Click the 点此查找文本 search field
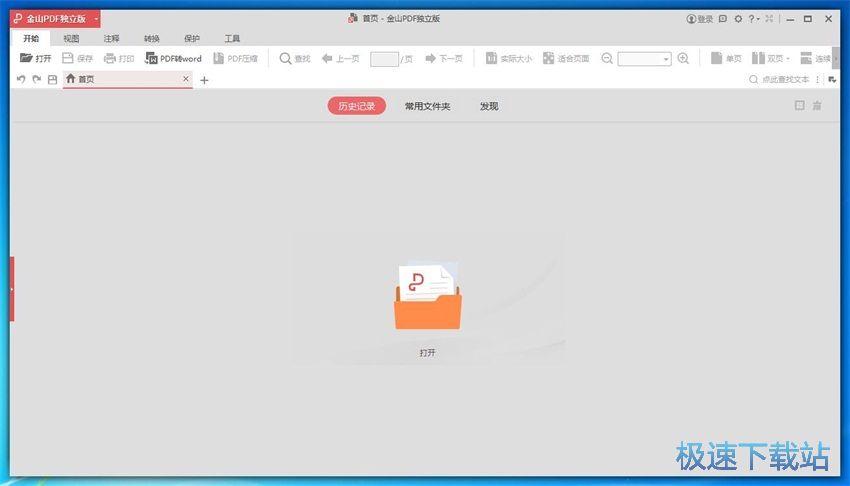The height and width of the screenshot is (486, 850). coord(781,80)
